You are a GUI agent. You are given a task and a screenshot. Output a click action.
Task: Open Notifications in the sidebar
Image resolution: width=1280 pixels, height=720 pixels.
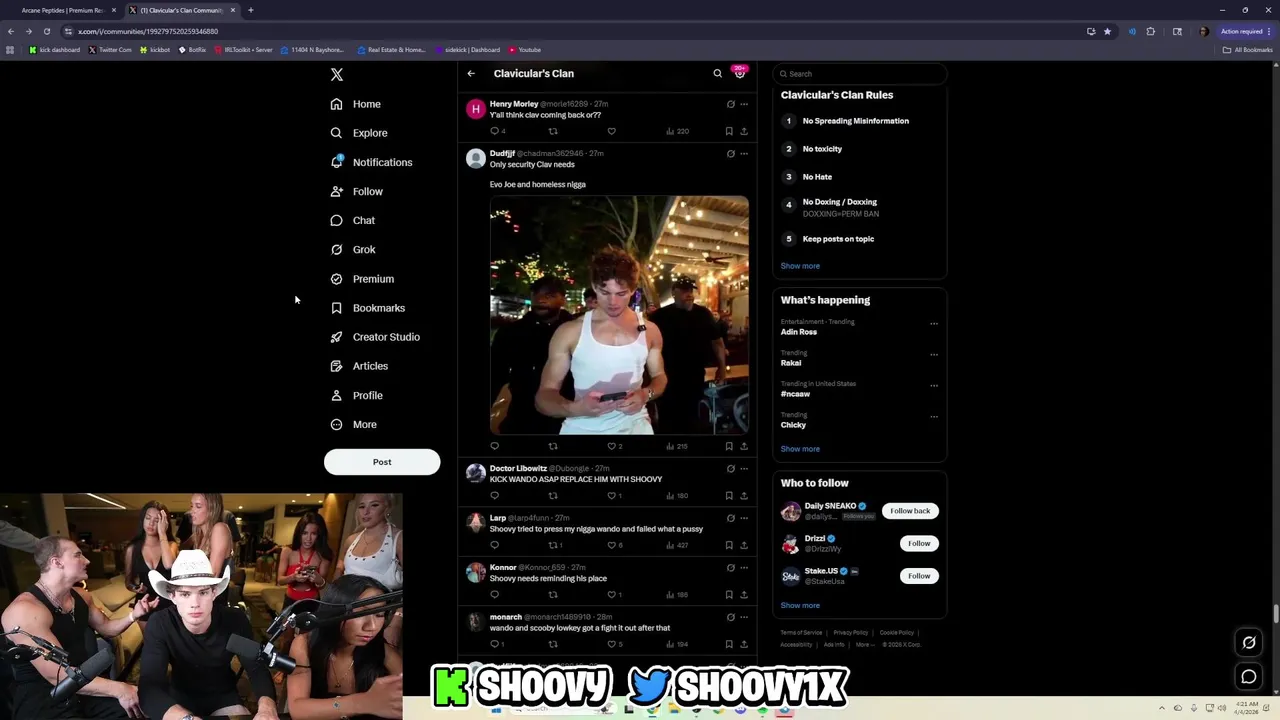371,162
